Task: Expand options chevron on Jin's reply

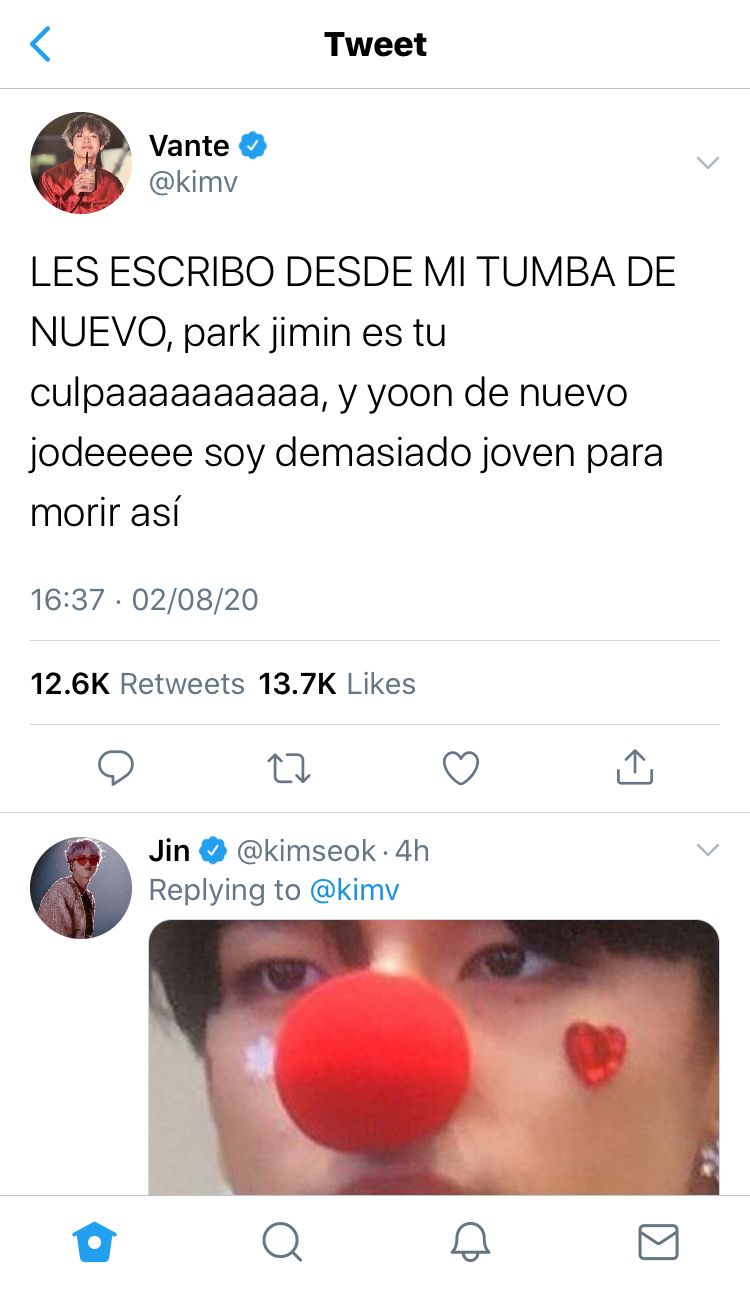Action: [708, 850]
